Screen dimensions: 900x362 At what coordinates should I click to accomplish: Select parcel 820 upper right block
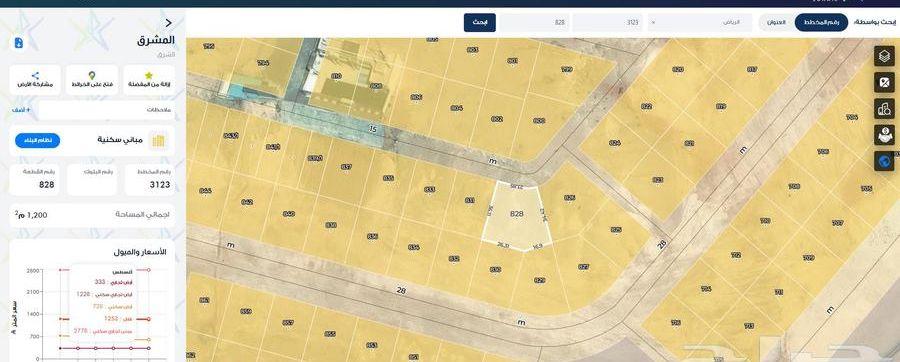click(x=678, y=69)
